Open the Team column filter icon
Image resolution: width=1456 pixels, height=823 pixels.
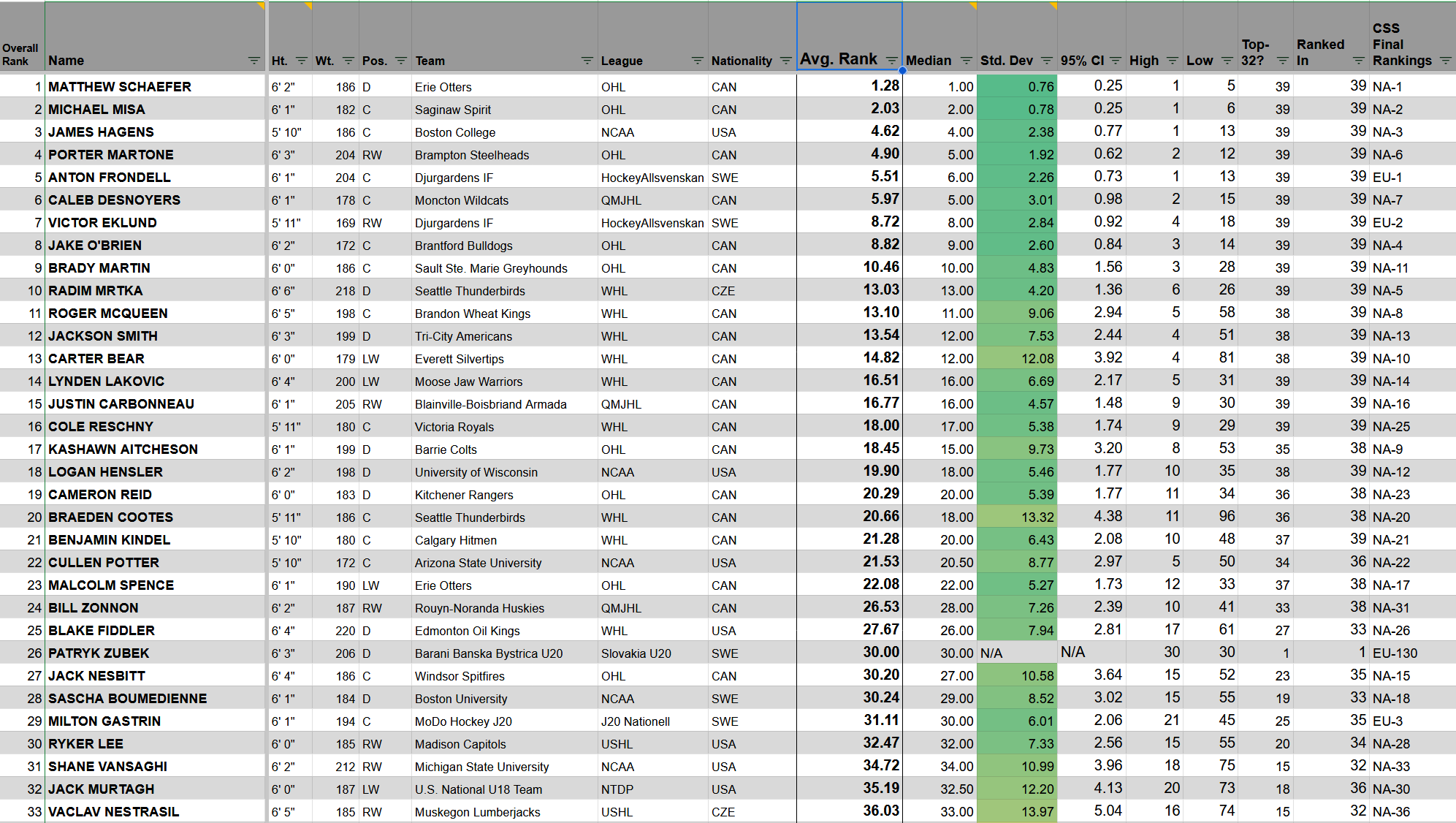(x=587, y=61)
